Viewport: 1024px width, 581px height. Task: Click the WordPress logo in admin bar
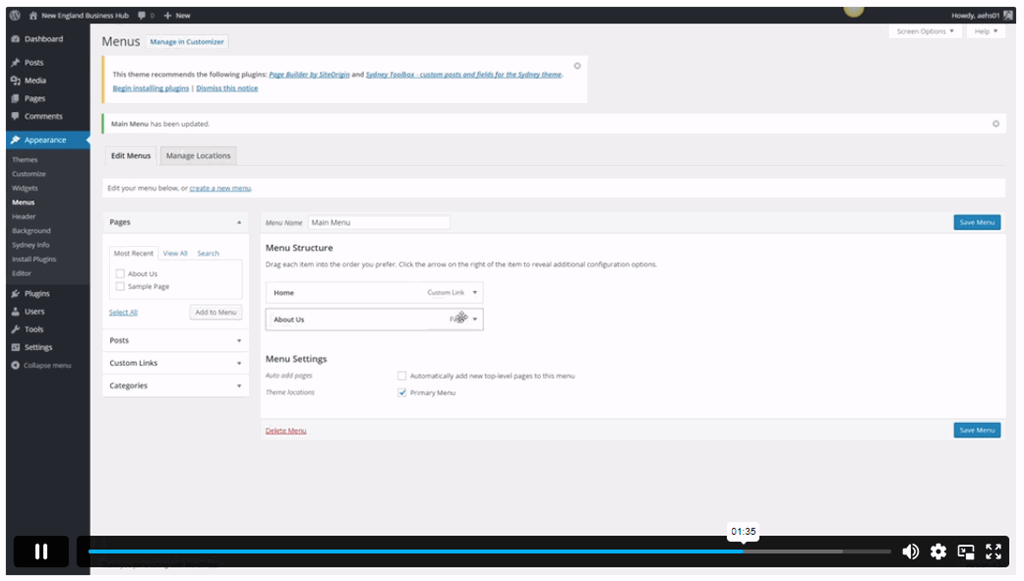(15, 15)
